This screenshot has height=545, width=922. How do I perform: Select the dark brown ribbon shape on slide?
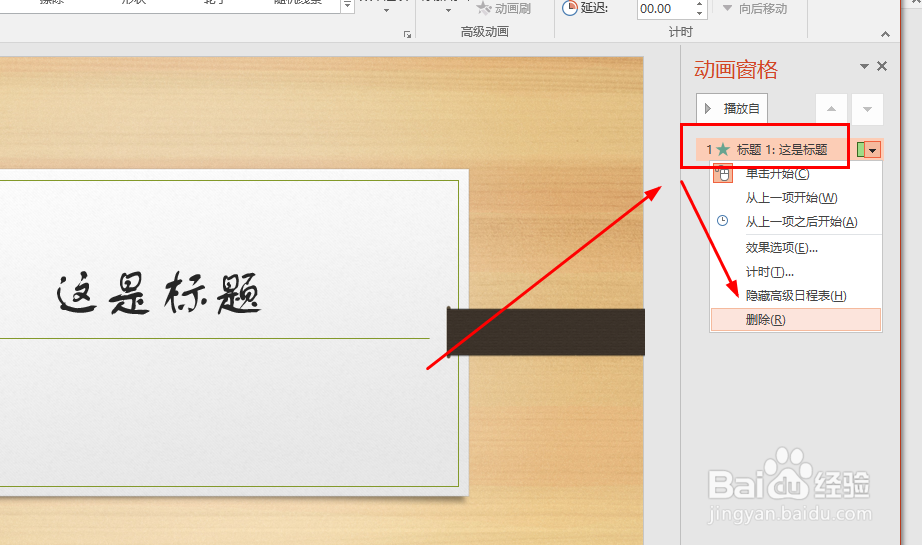click(x=546, y=332)
